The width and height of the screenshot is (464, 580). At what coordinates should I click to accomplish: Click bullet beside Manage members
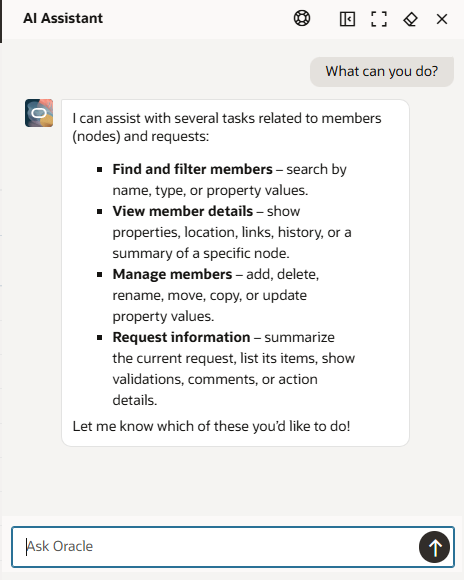point(100,275)
